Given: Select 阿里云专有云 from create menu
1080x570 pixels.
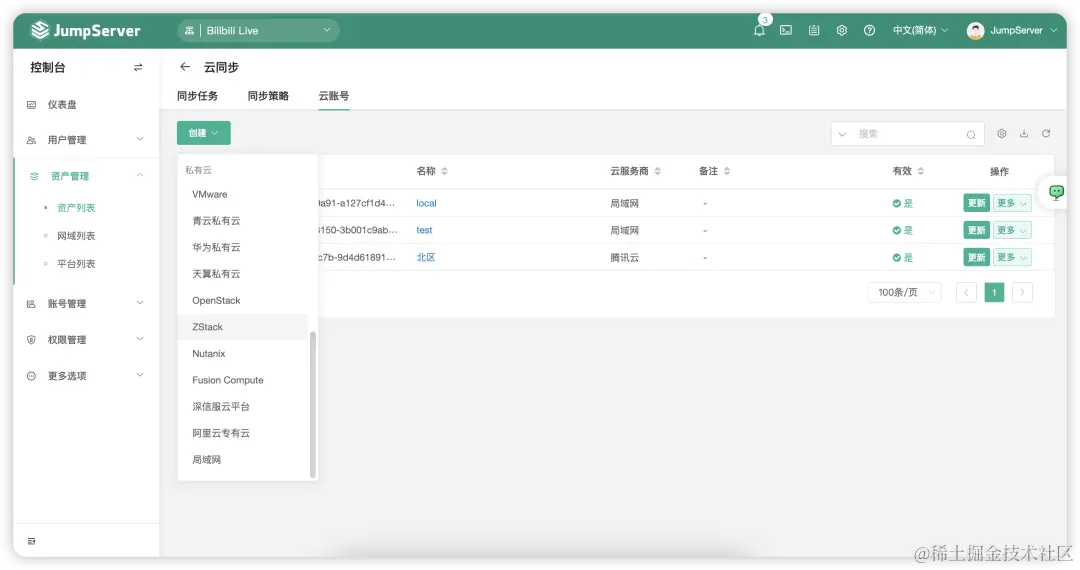Looking at the screenshot, I should point(243,433).
